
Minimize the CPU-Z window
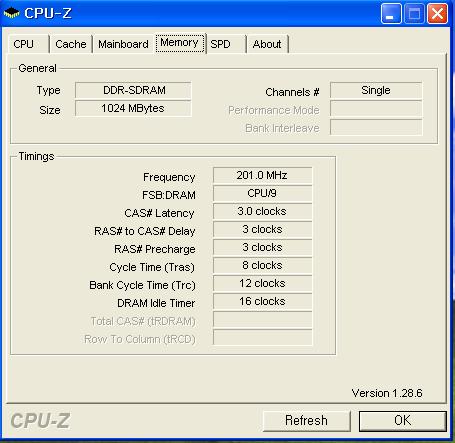pyautogui.click(x=391, y=14)
